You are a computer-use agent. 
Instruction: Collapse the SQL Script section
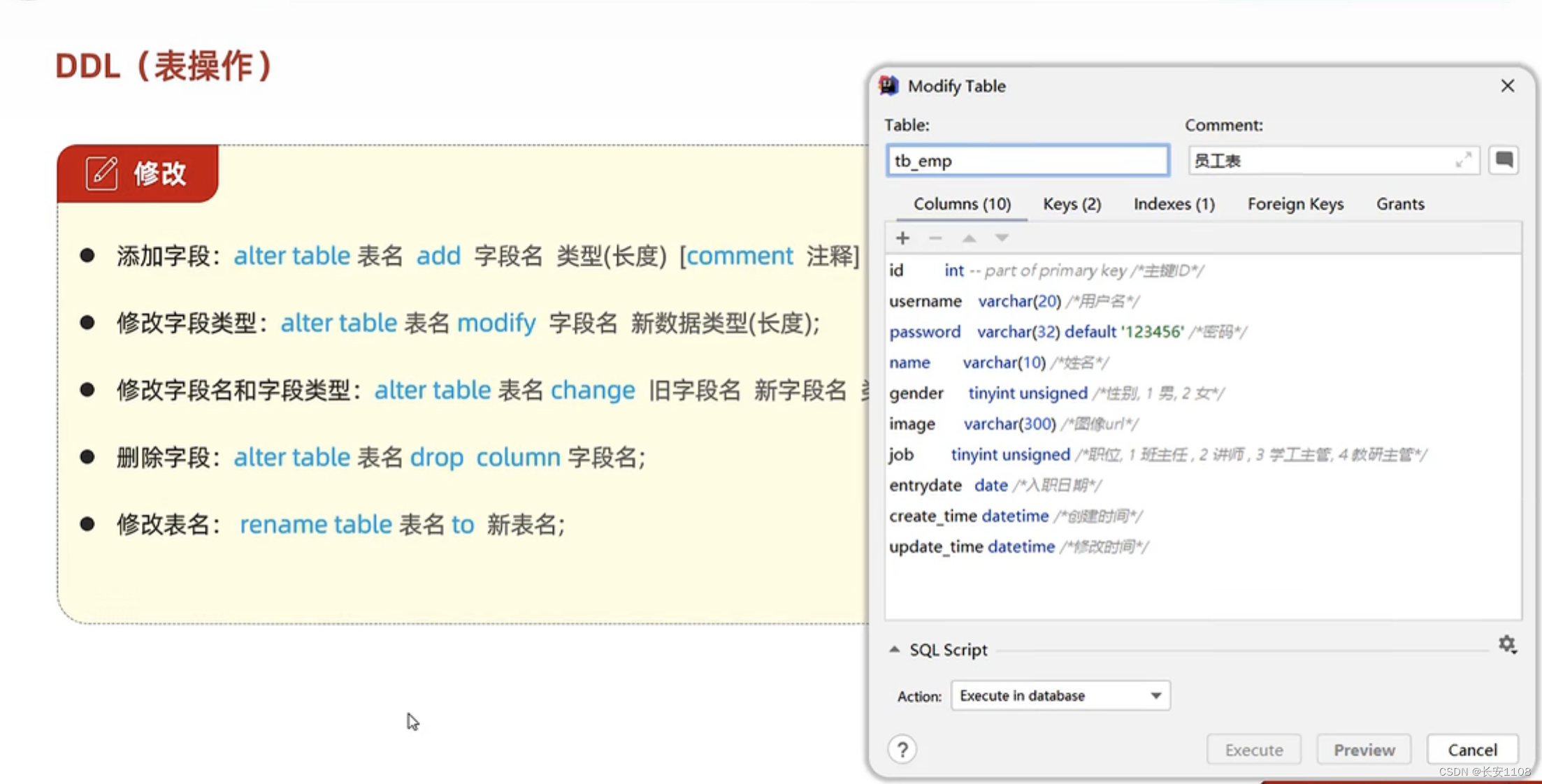pyautogui.click(x=894, y=650)
